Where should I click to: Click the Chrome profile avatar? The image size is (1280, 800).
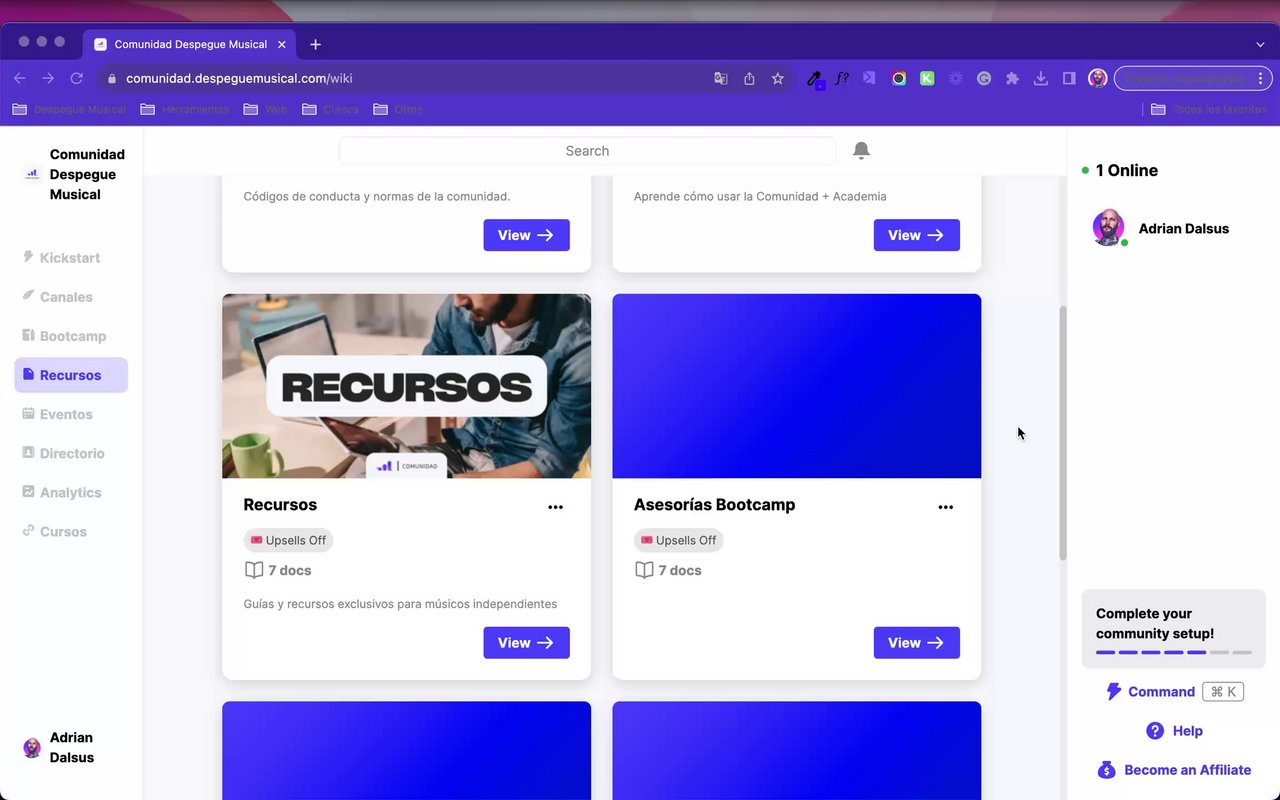click(1098, 78)
